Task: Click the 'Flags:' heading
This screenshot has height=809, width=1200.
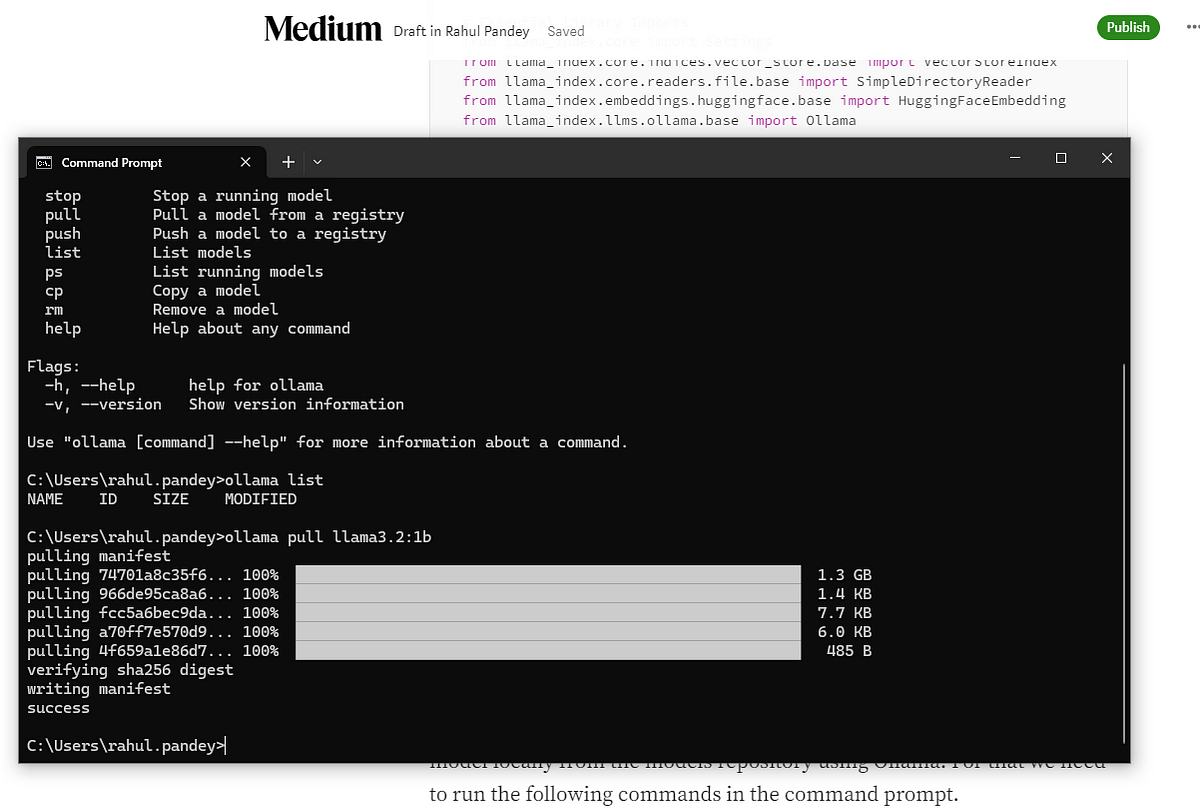Action: point(54,366)
